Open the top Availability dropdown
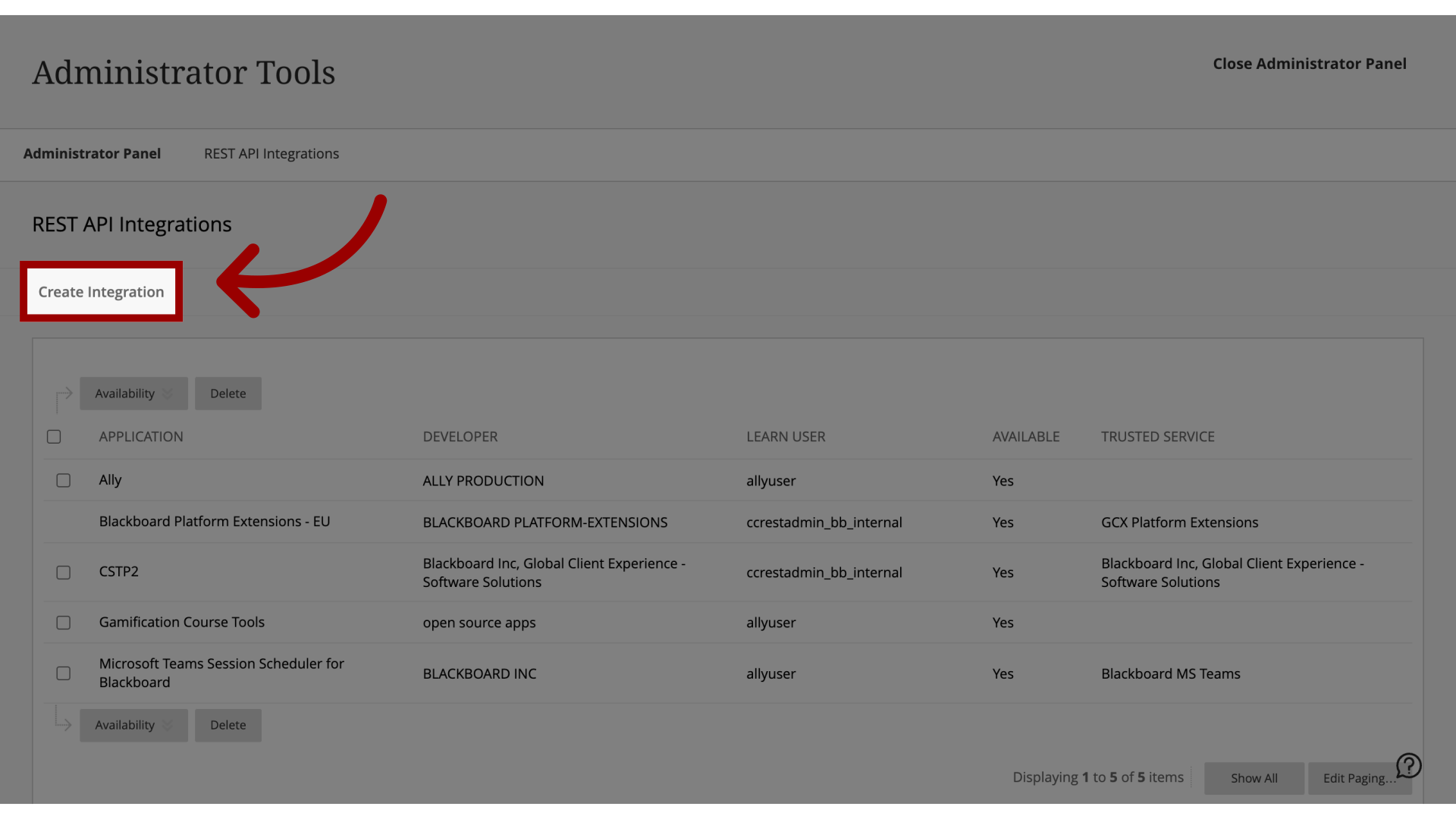 (133, 394)
